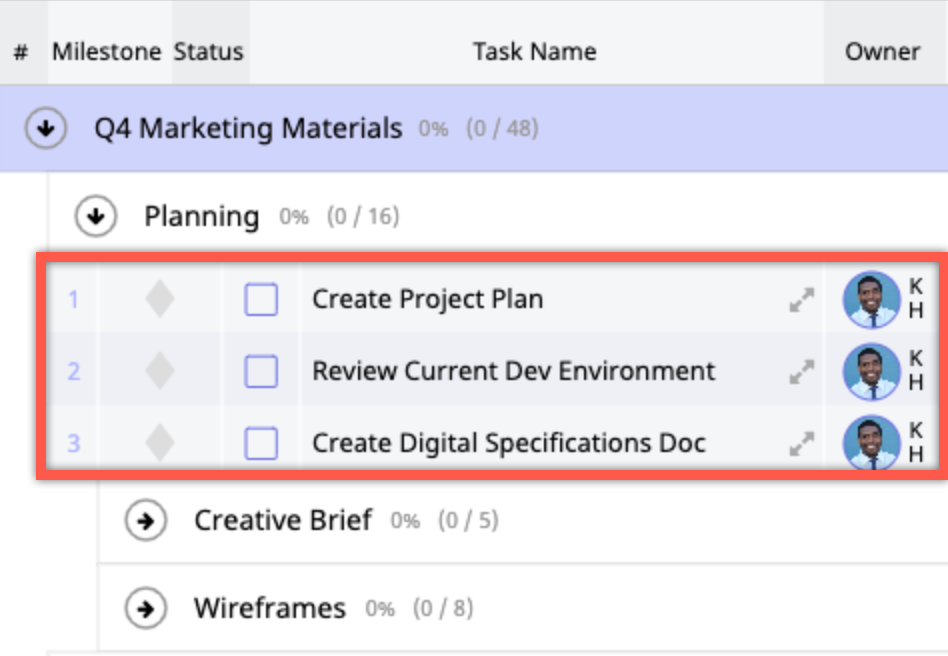Collapse the Q4 Marketing Materials group
The image size is (948, 656).
pyautogui.click(x=47, y=129)
